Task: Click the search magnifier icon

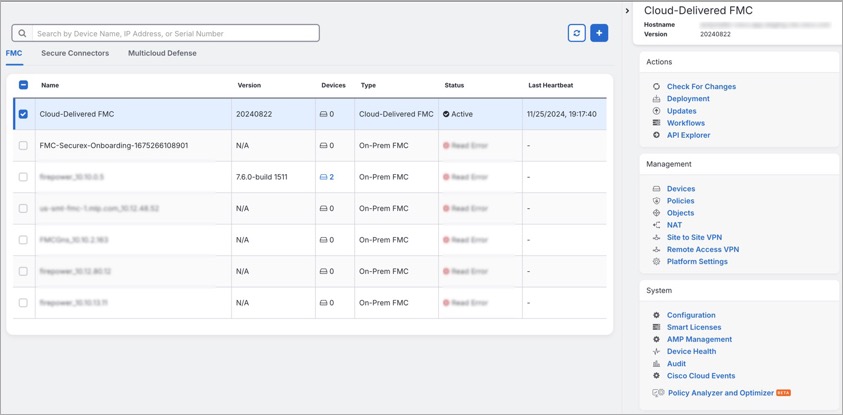Action: (x=22, y=33)
